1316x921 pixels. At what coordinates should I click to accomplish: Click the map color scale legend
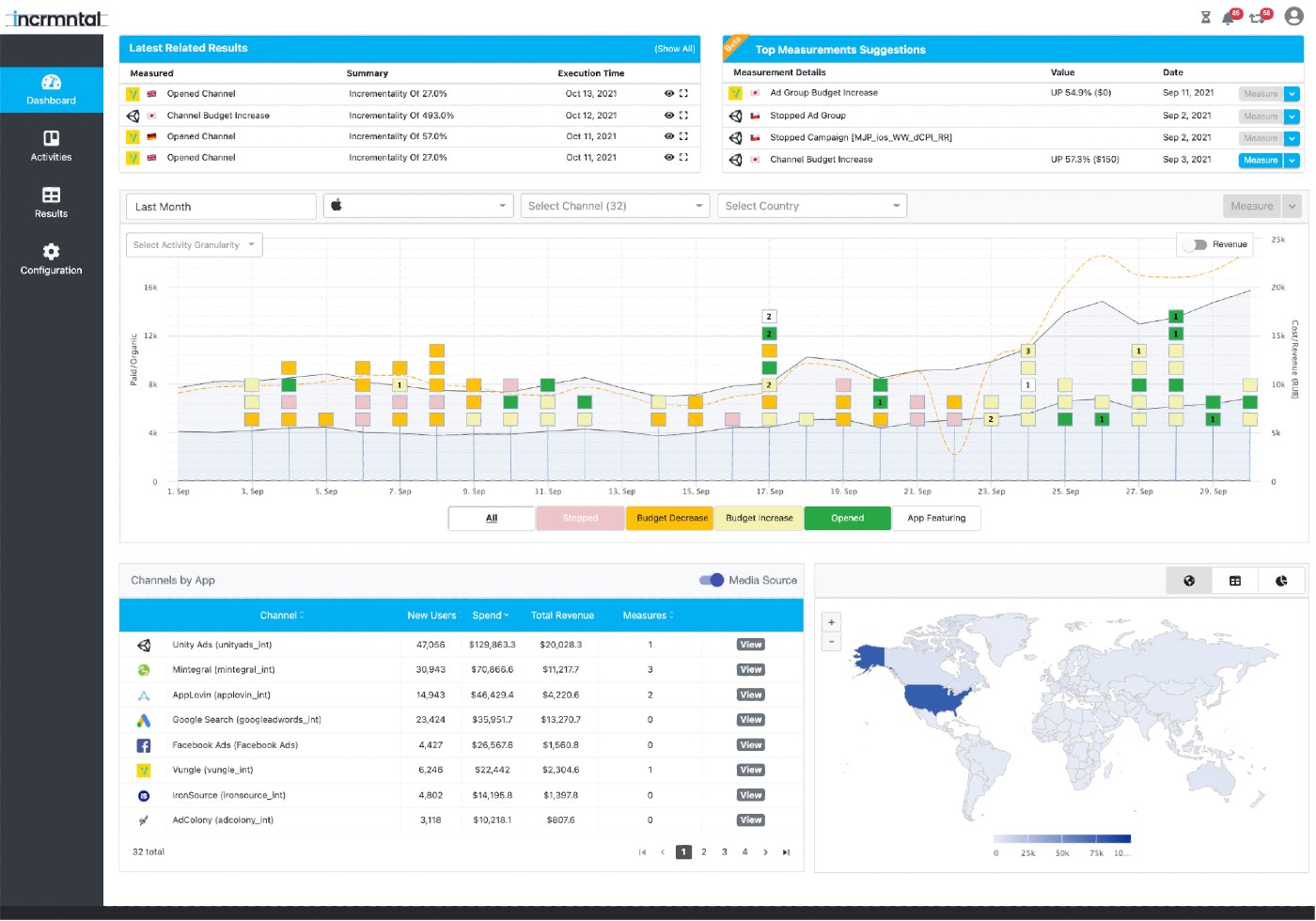coord(1062,839)
